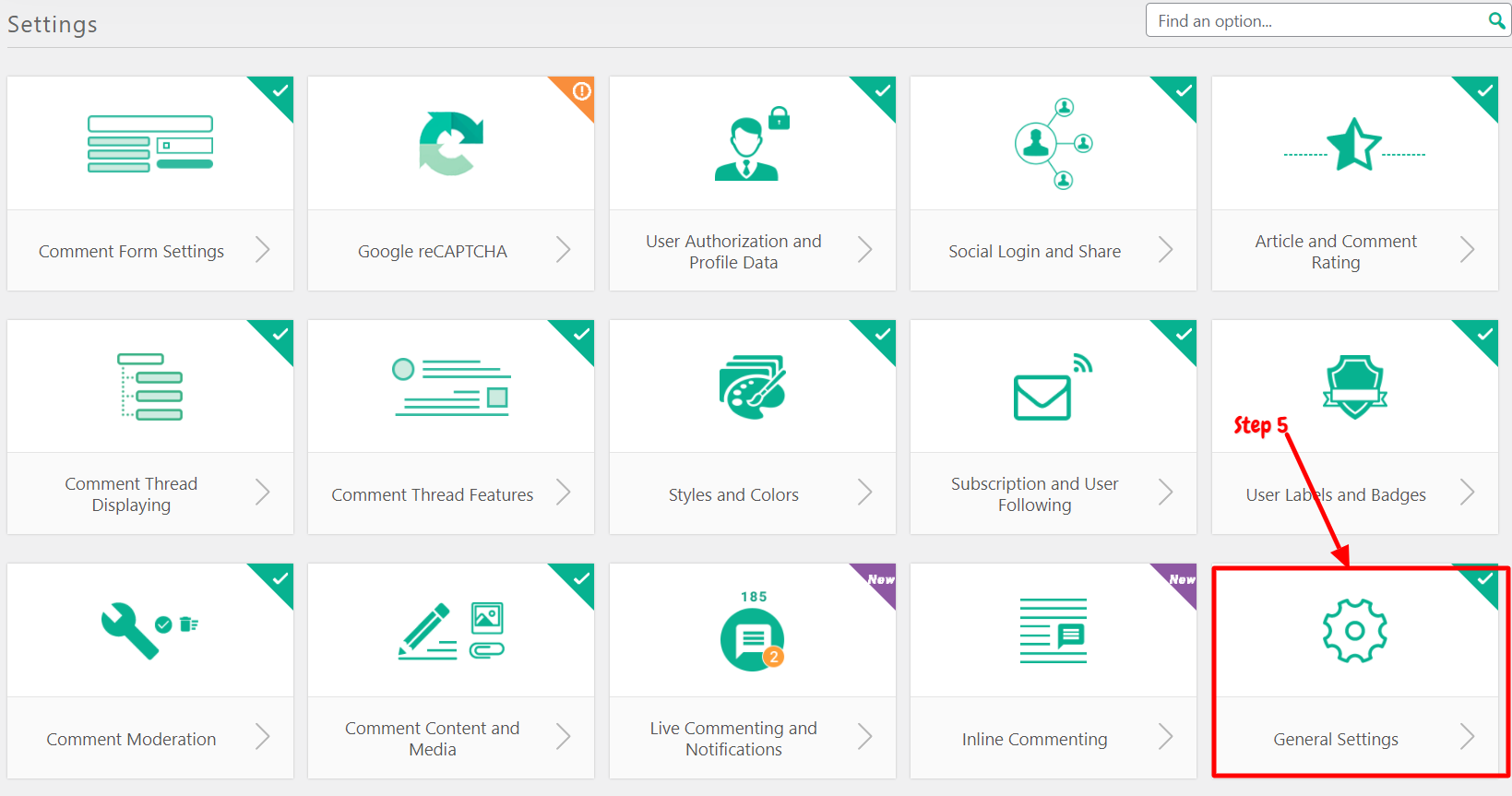Expand the chevron beside Inline Commenting

click(1166, 736)
